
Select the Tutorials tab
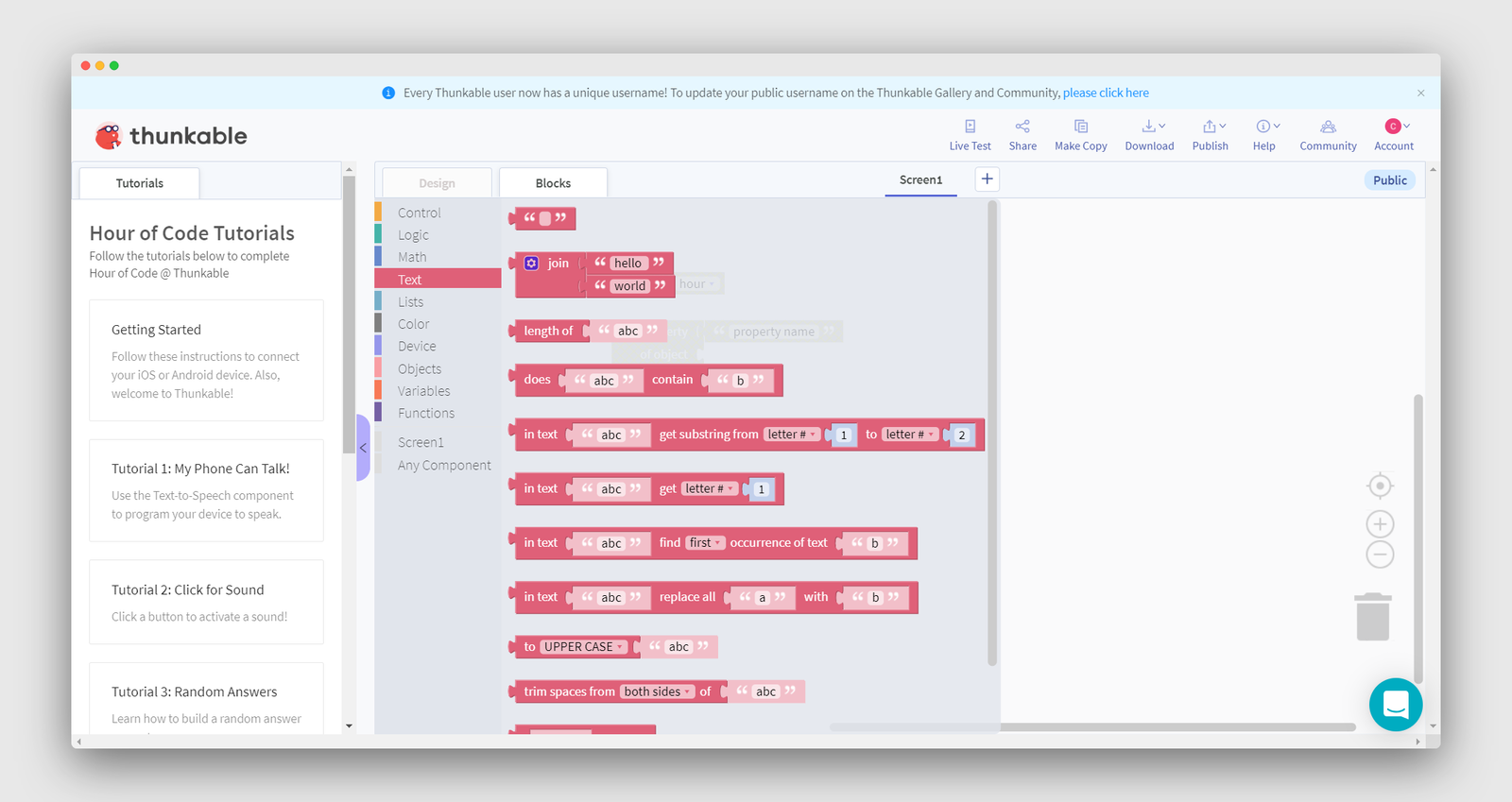140,183
